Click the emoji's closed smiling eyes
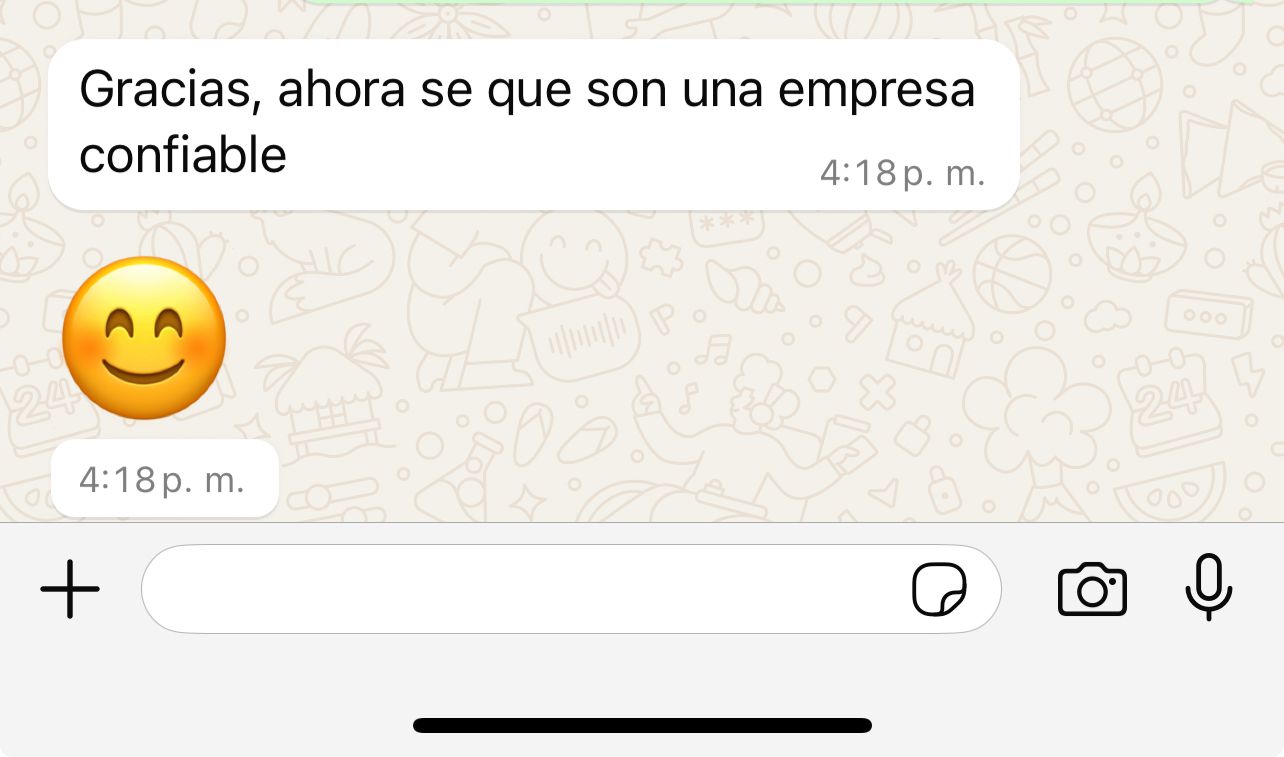This screenshot has height=757, width=1284. [x=145, y=324]
